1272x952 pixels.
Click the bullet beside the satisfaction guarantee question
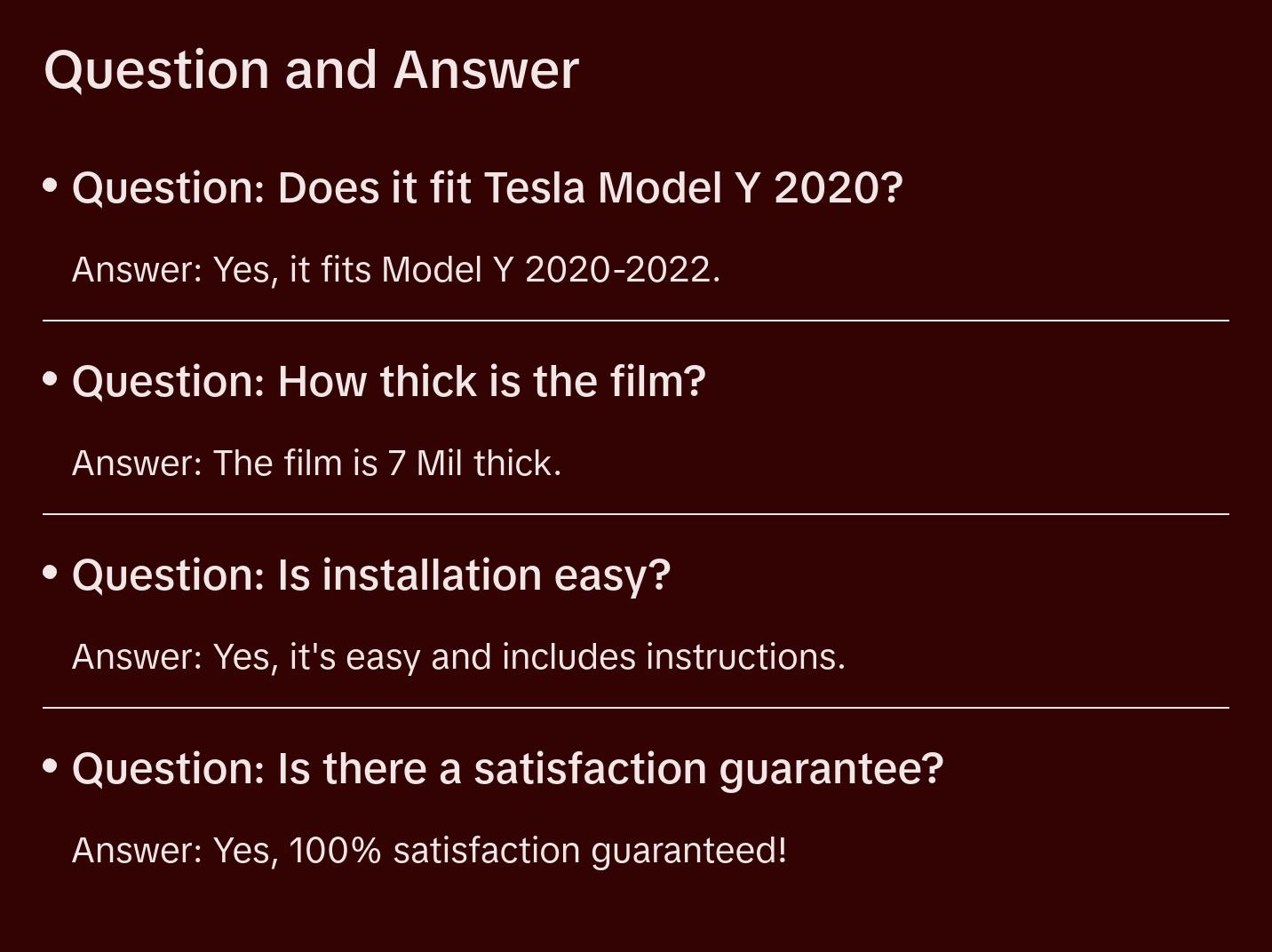point(51,766)
